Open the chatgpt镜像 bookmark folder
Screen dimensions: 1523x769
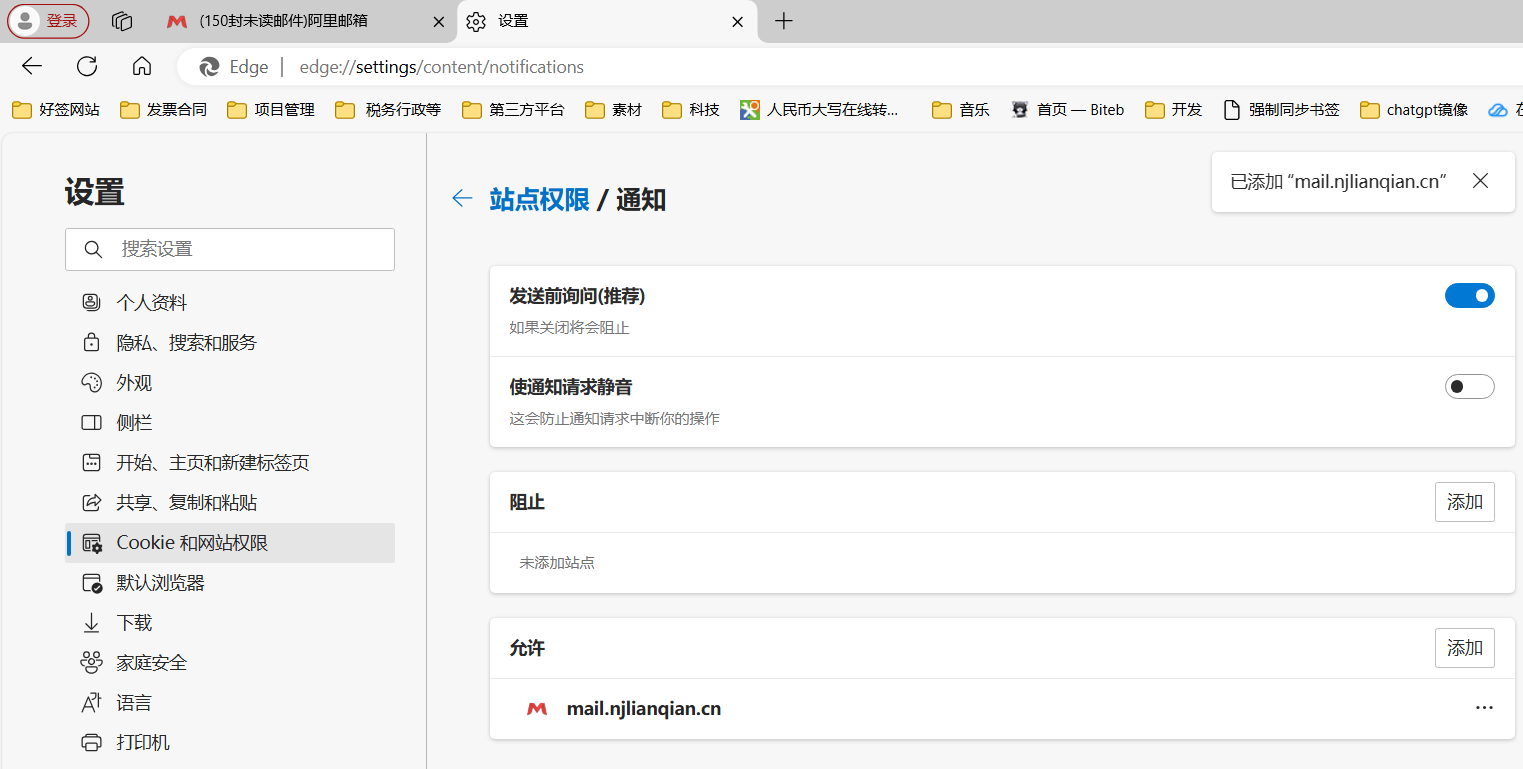[x=1414, y=110]
